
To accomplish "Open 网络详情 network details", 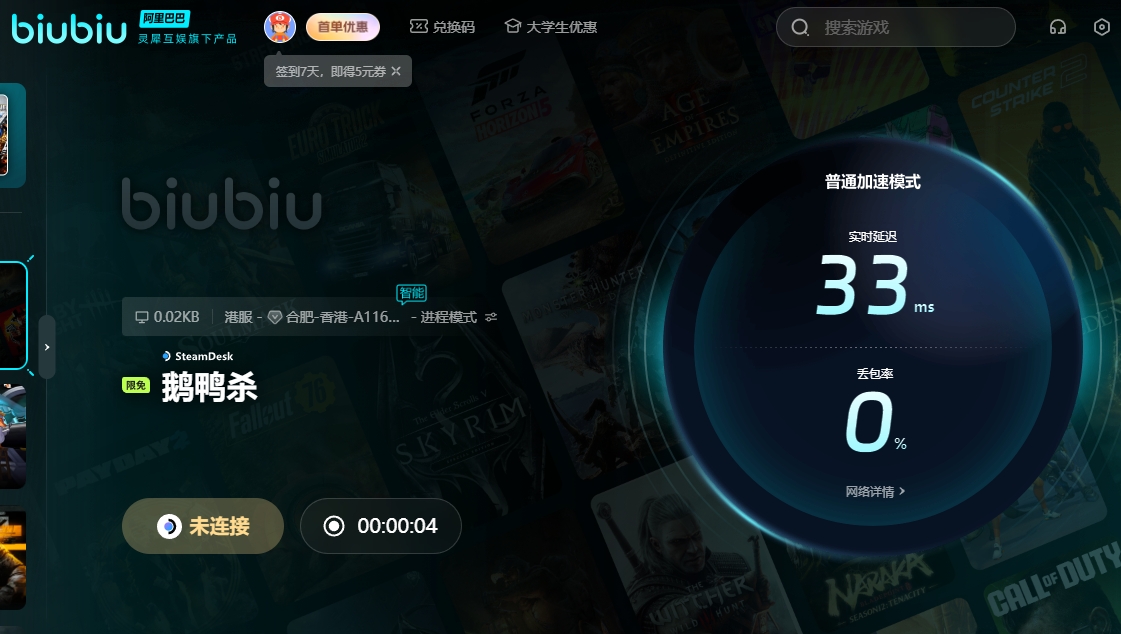I will (875, 492).
